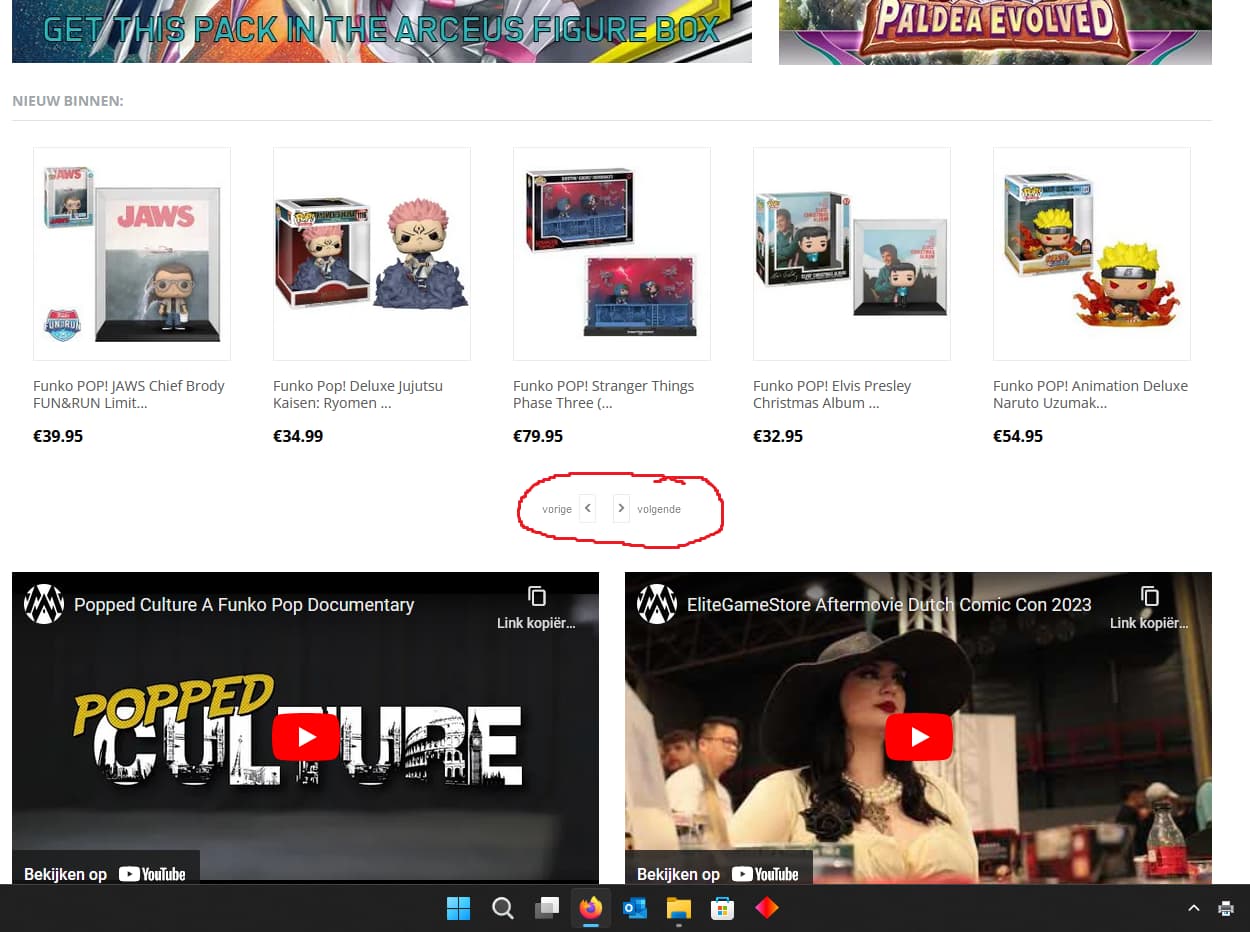This screenshot has width=1250, height=932.
Task: Open the EliteGameStore Aftermovie Dutch Comic Con title
Action: pyautogui.click(x=889, y=604)
